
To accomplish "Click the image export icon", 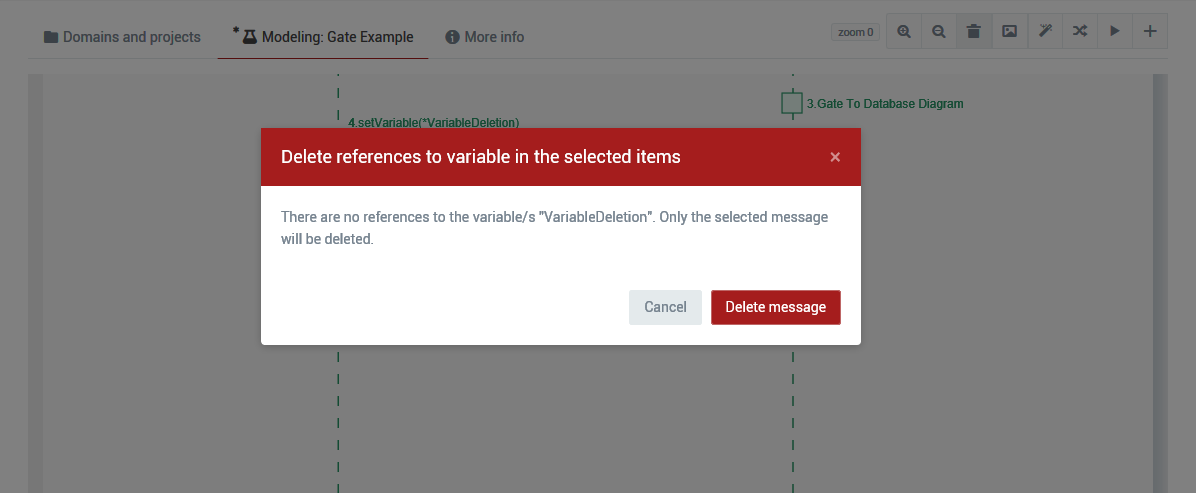I will pos(1009,31).
